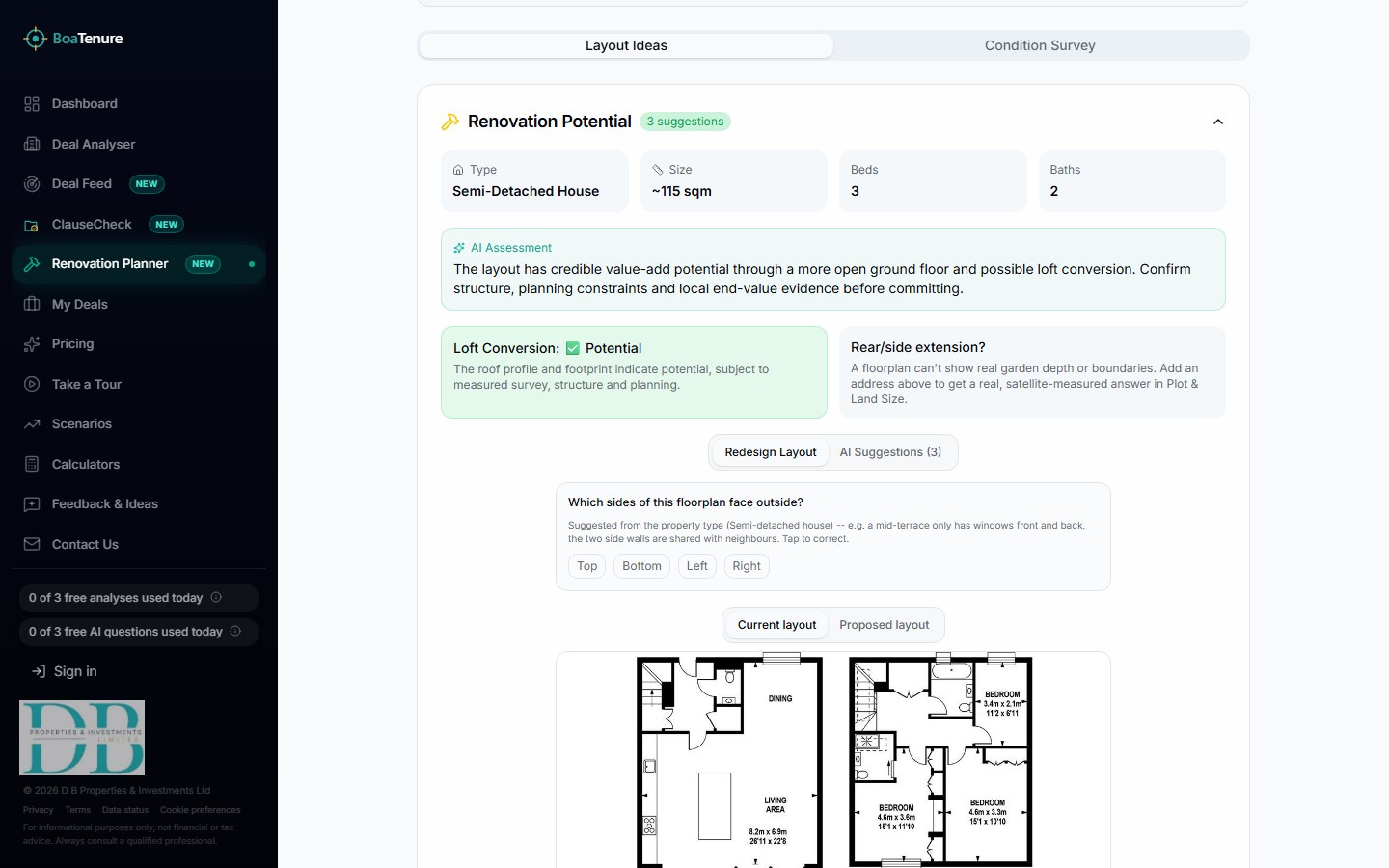This screenshot has height=868, width=1389.
Task: Click the My Deals briefcase icon
Action: [32, 304]
